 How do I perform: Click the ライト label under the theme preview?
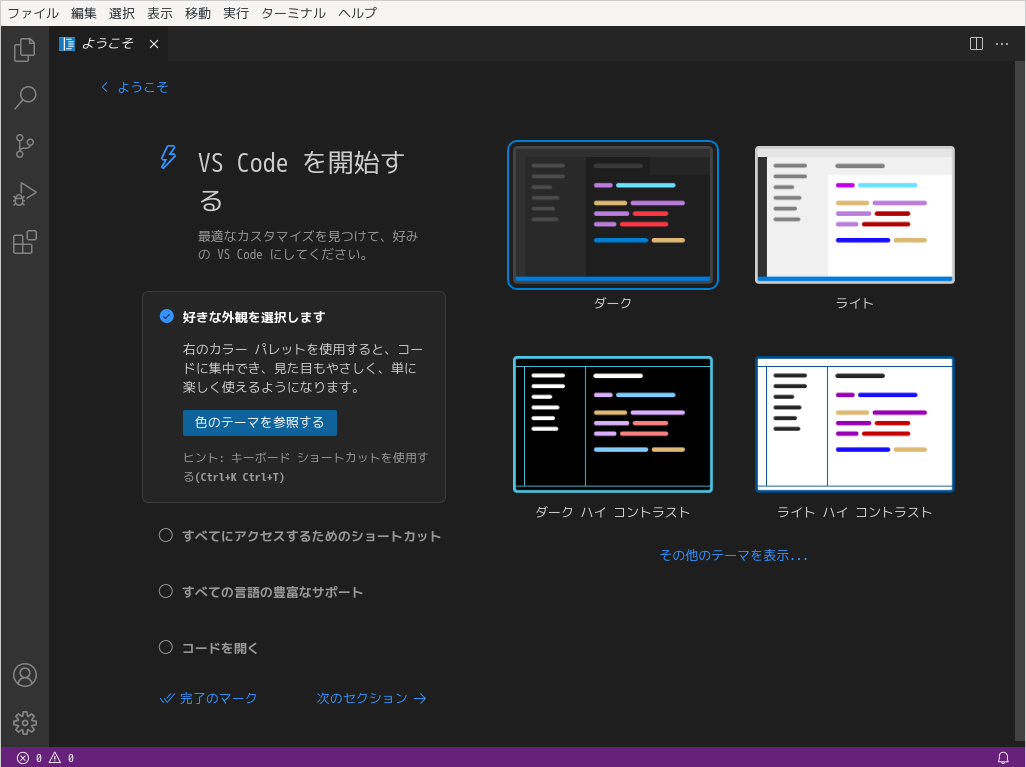(855, 303)
